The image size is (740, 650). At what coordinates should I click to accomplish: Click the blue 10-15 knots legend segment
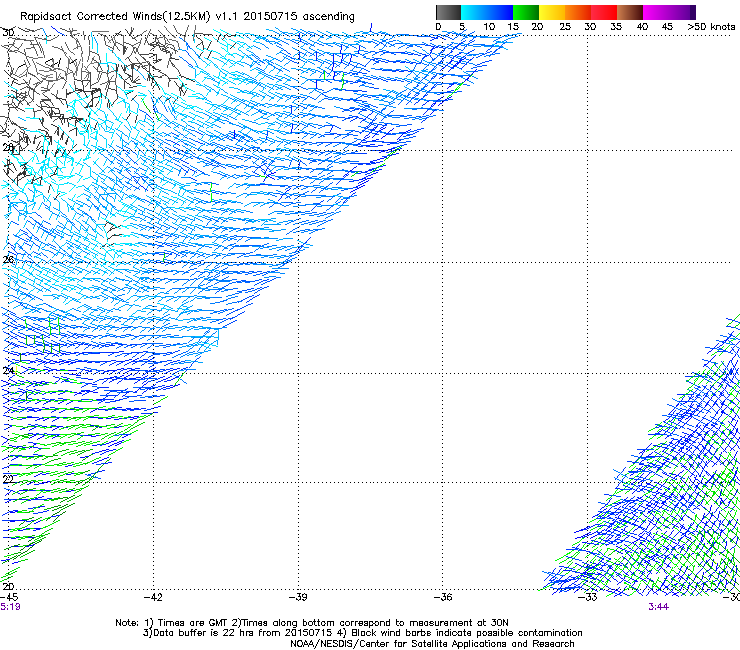point(500,12)
